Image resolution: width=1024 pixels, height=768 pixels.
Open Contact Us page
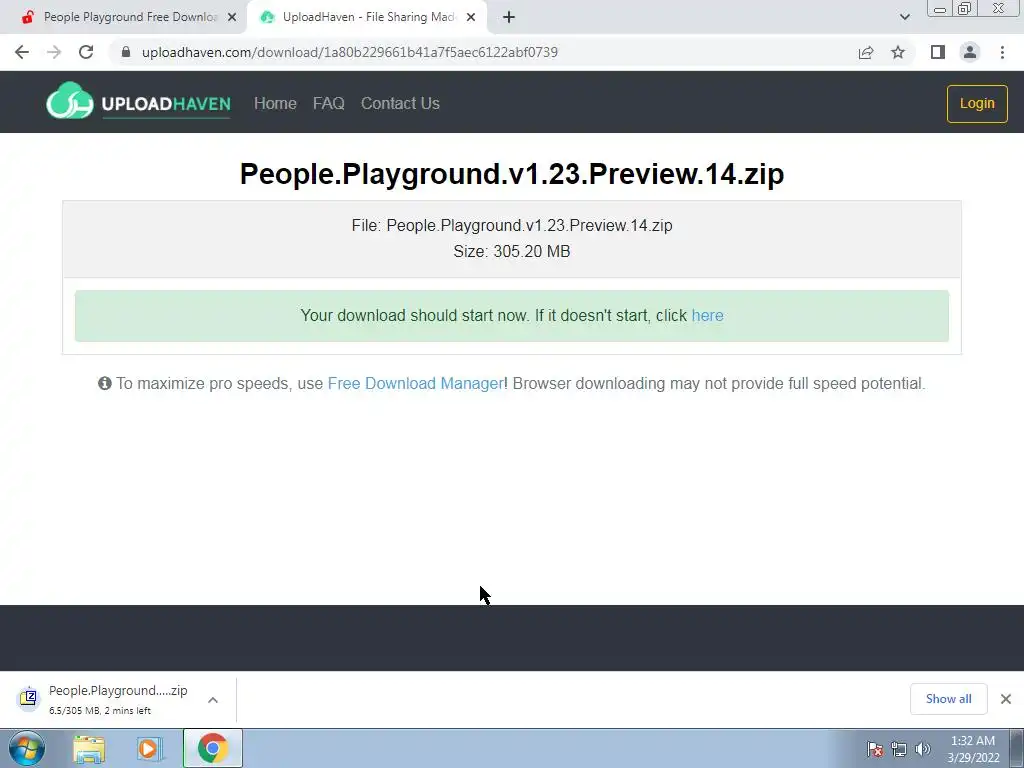[x=400, y=103]
